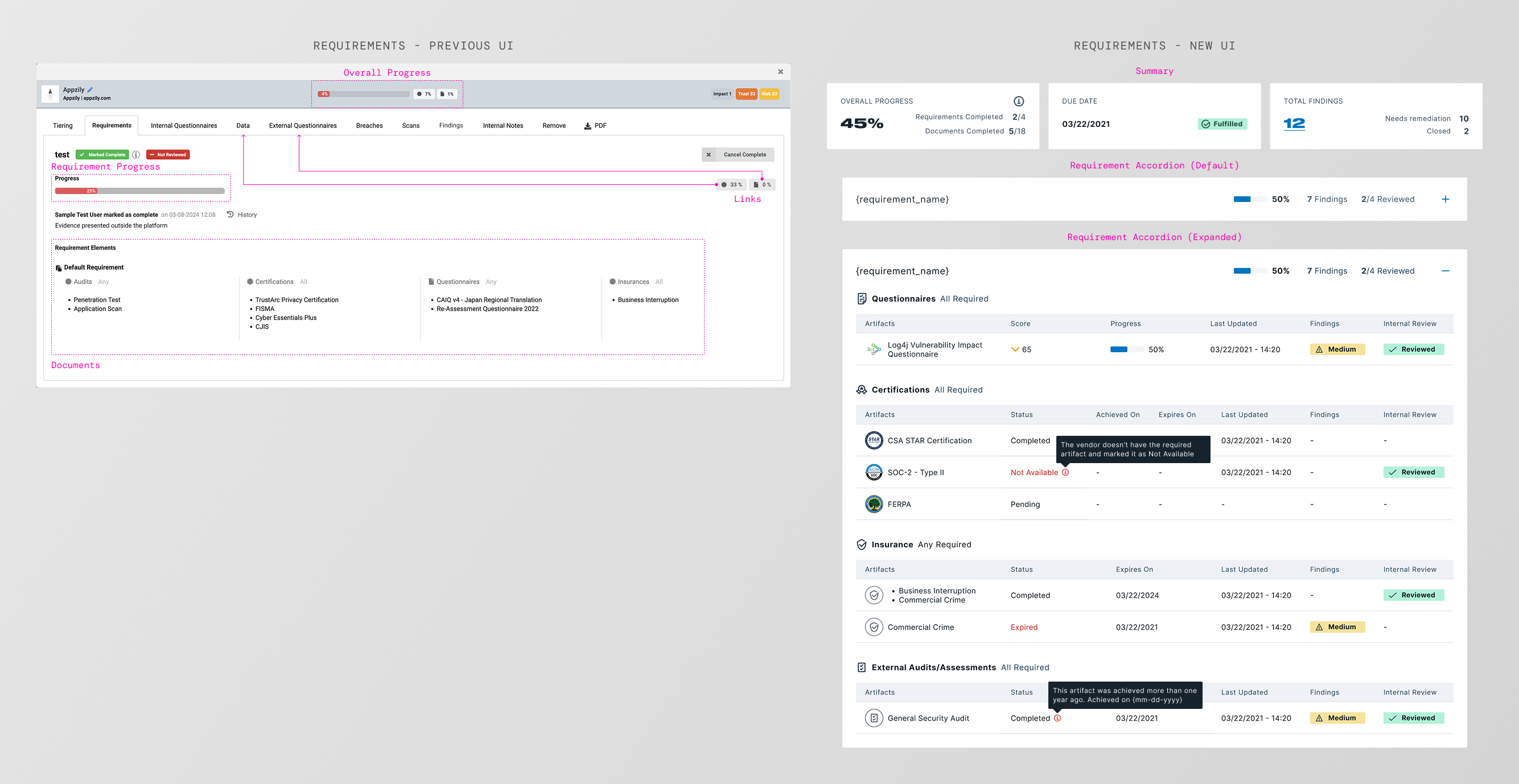The image size is (1519, 784).
Task: Click the General Security Audit clipboard icon
Action: pos(874,718)
